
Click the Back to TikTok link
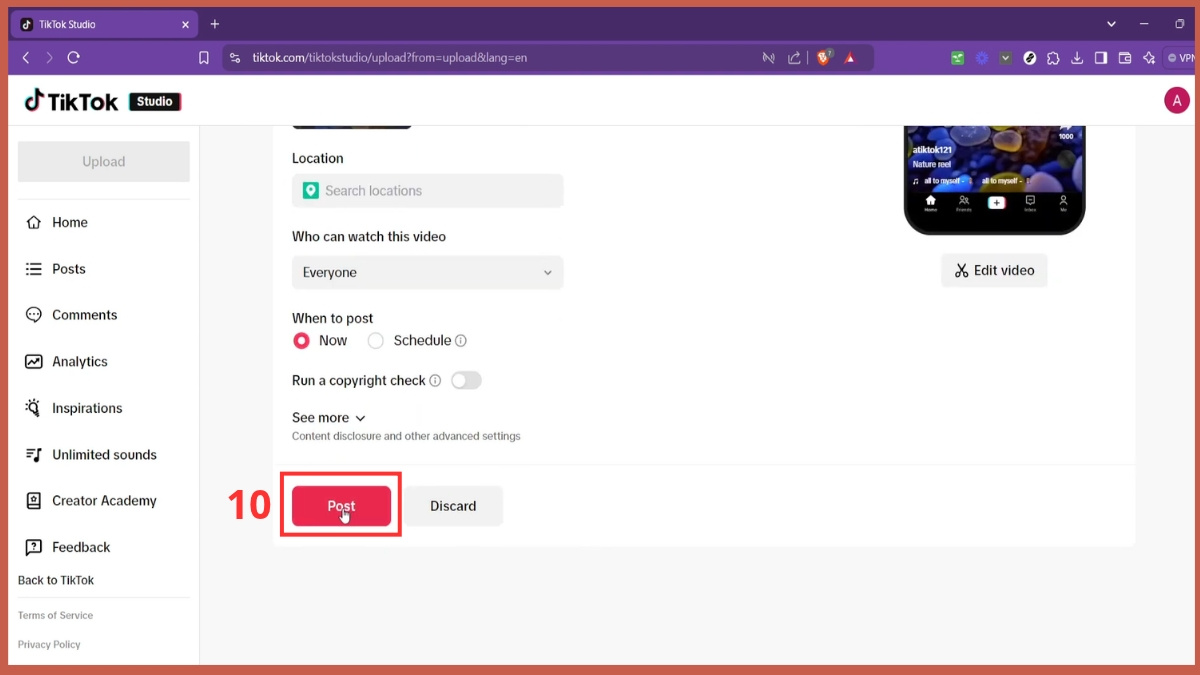(56, 580)
